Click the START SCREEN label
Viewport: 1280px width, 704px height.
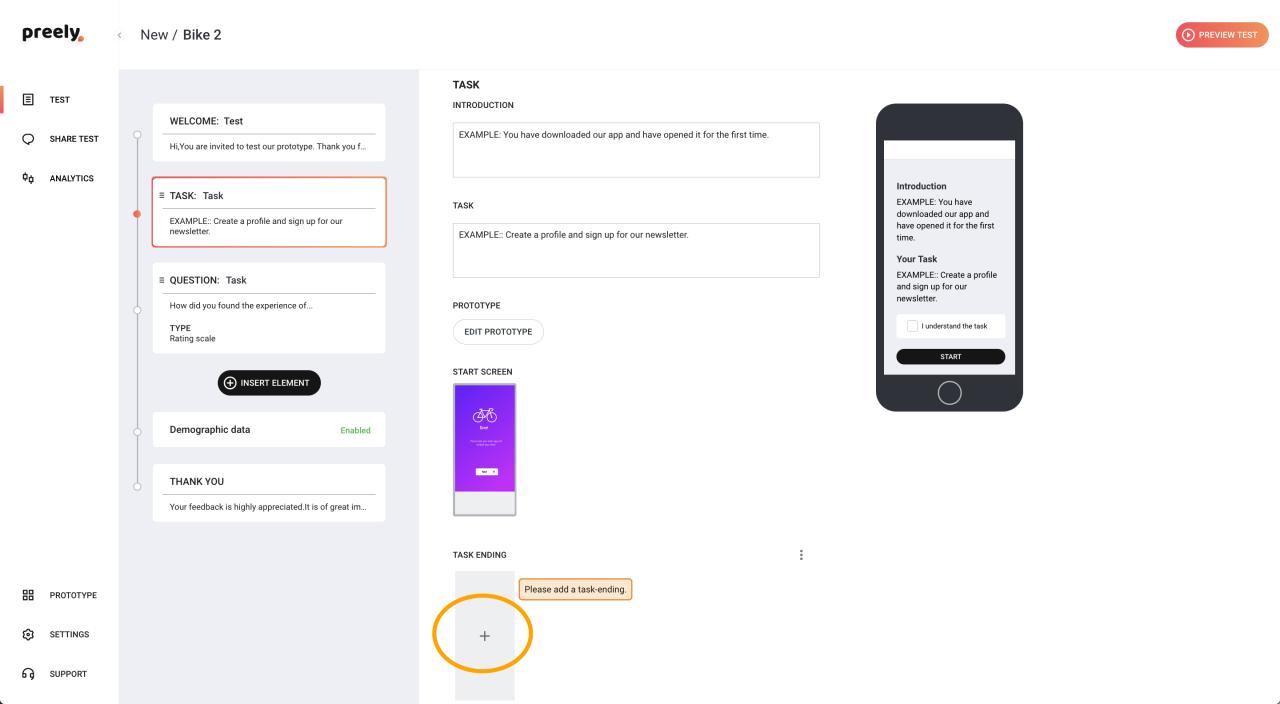pyautogui.click(x=483, y=372)
